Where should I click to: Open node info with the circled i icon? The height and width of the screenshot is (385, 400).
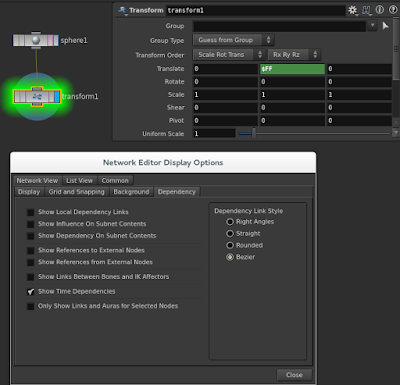380,10
